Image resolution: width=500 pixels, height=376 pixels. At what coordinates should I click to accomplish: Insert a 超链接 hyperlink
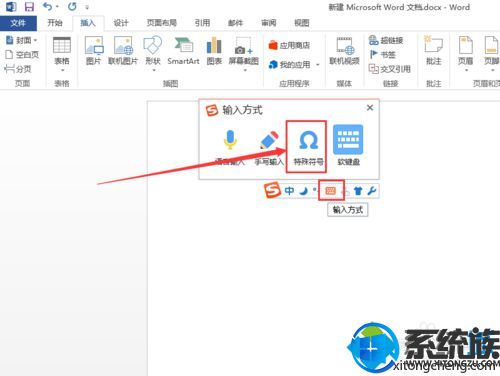tap(386, 40)
